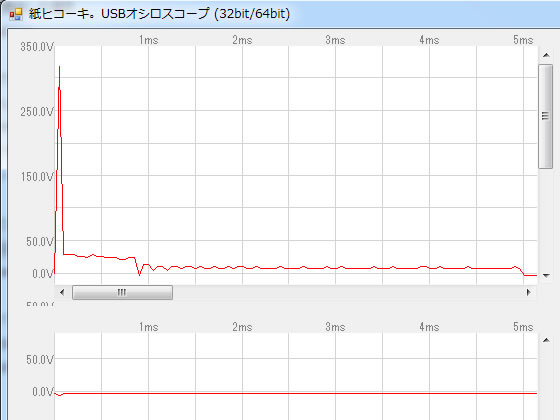Screen dimensions: 560x420
Task: Click lower chart's scroll up arrow
Action: click(x=546, y=340)
